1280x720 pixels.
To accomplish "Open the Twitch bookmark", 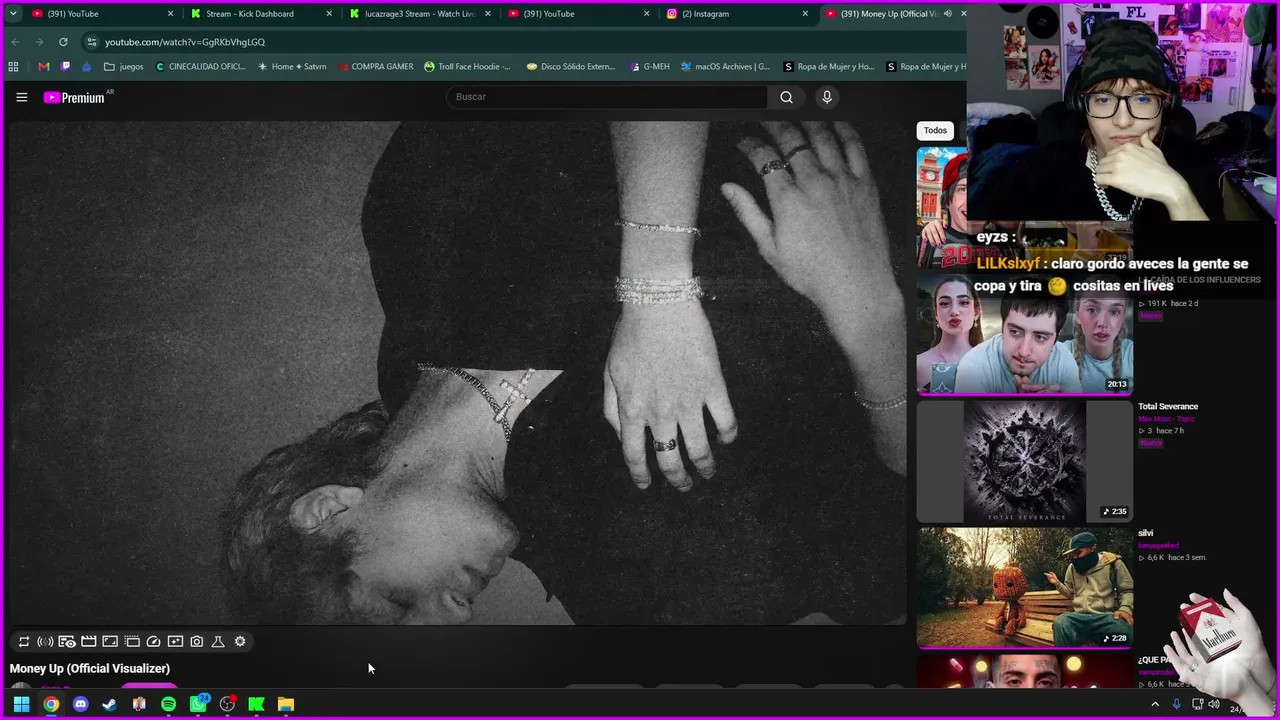I will click(66, 67).
